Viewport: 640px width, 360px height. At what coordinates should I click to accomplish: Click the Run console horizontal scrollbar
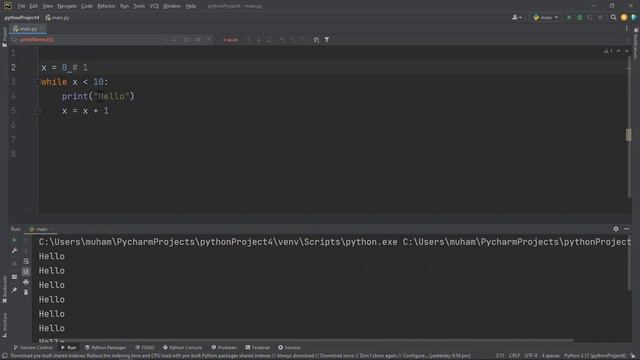306,340
